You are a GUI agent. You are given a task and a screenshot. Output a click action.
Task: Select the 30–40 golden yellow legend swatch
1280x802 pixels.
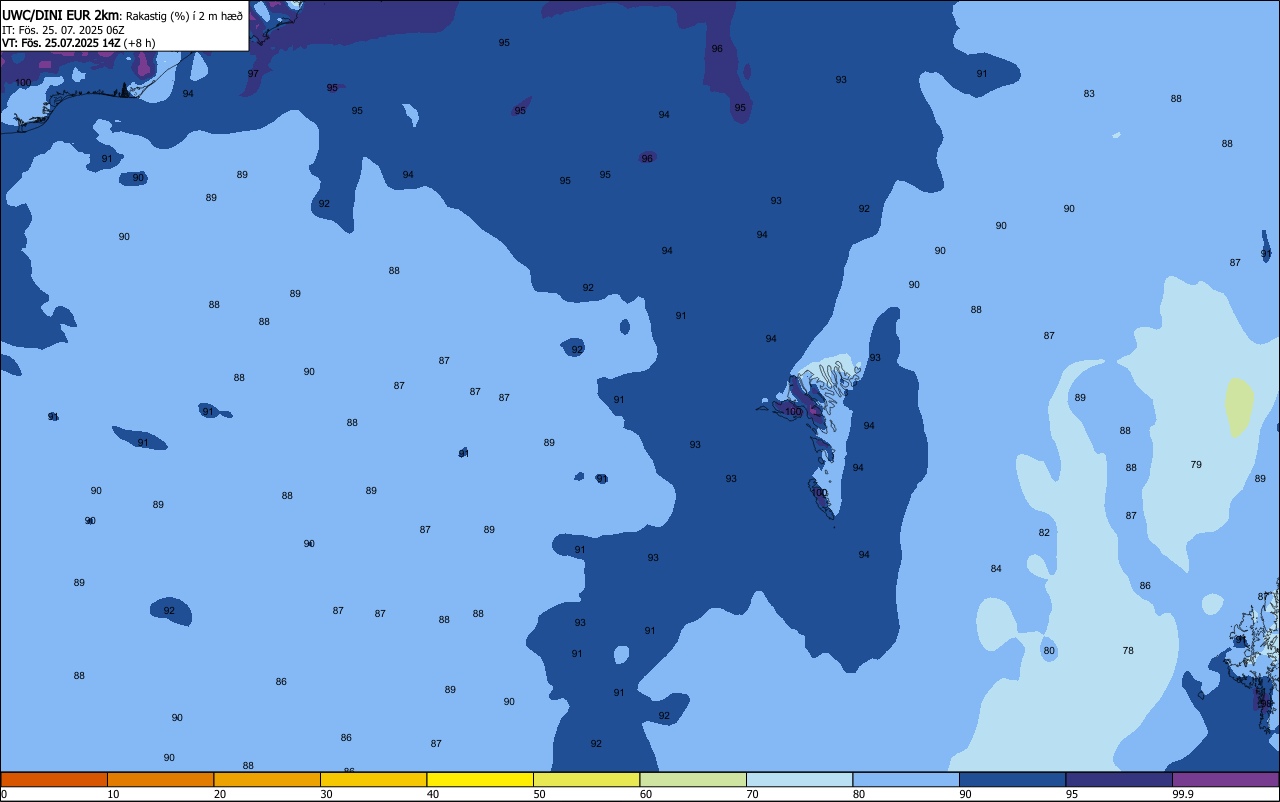373,779
